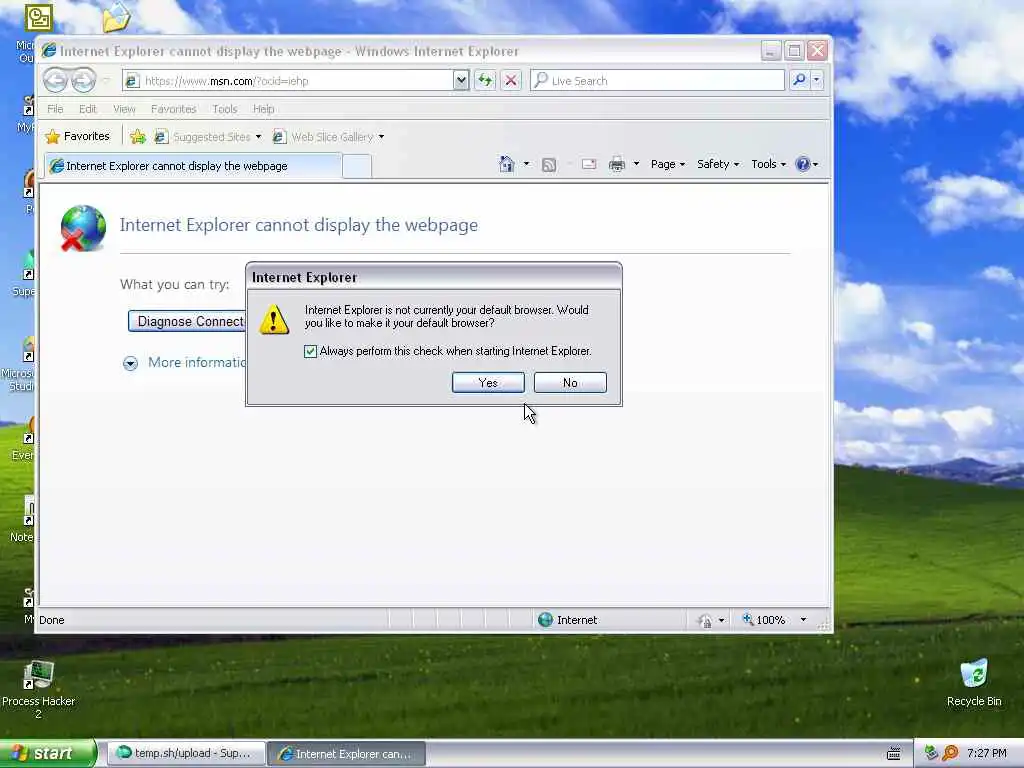Click the 100% zoom level button

[x=763, y=620]
